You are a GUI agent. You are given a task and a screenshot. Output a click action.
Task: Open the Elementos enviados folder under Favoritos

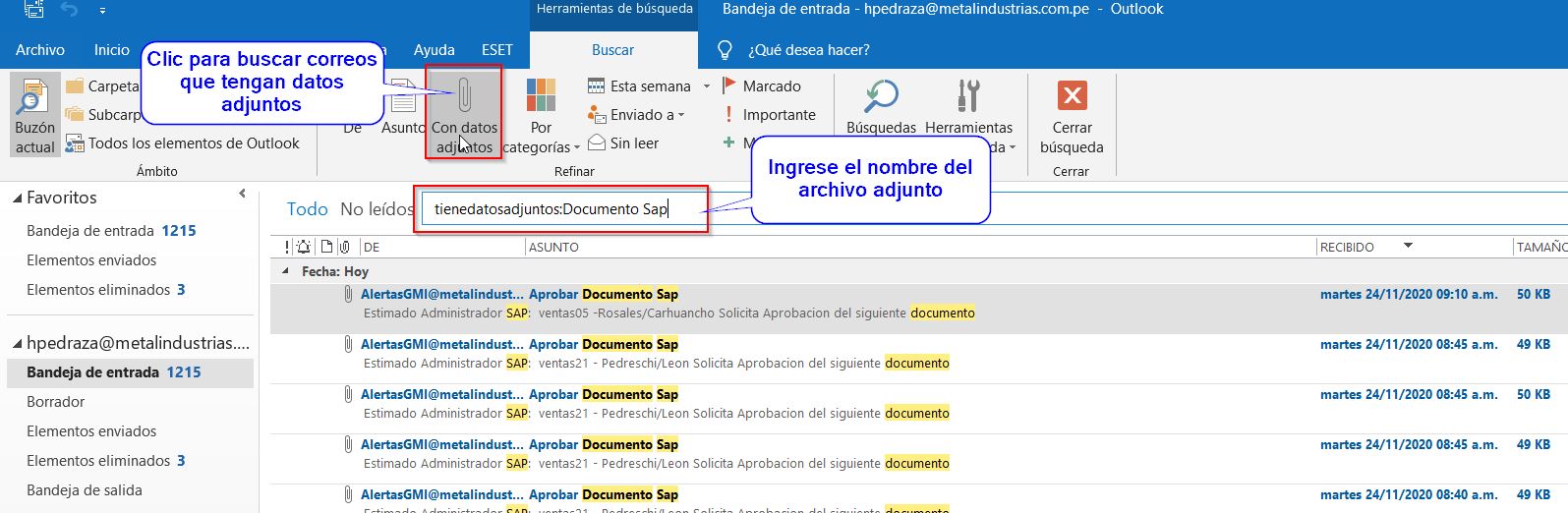tap(91, 260)
